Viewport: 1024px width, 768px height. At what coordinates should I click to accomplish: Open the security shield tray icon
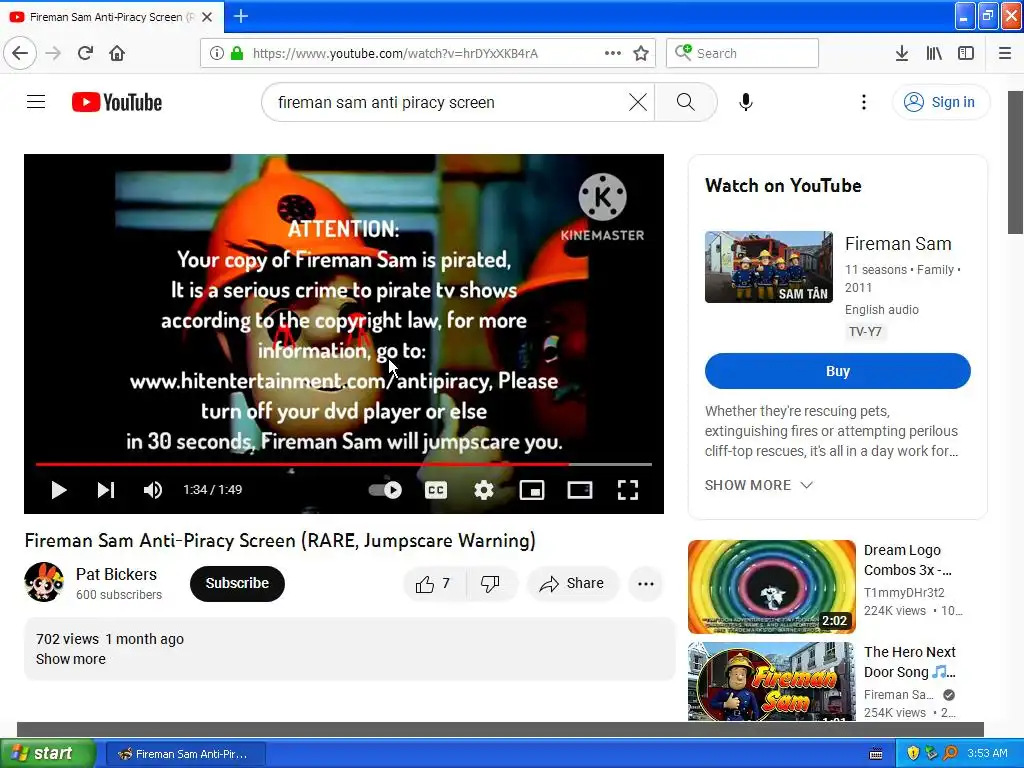click(913, 754)
